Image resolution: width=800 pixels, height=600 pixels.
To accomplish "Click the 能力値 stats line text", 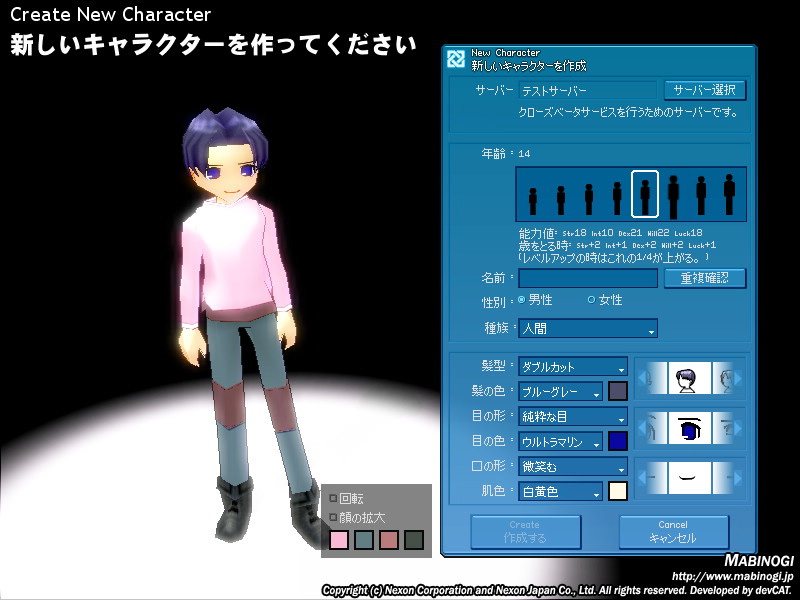I will pyautogui.click(x=610, y=233).
